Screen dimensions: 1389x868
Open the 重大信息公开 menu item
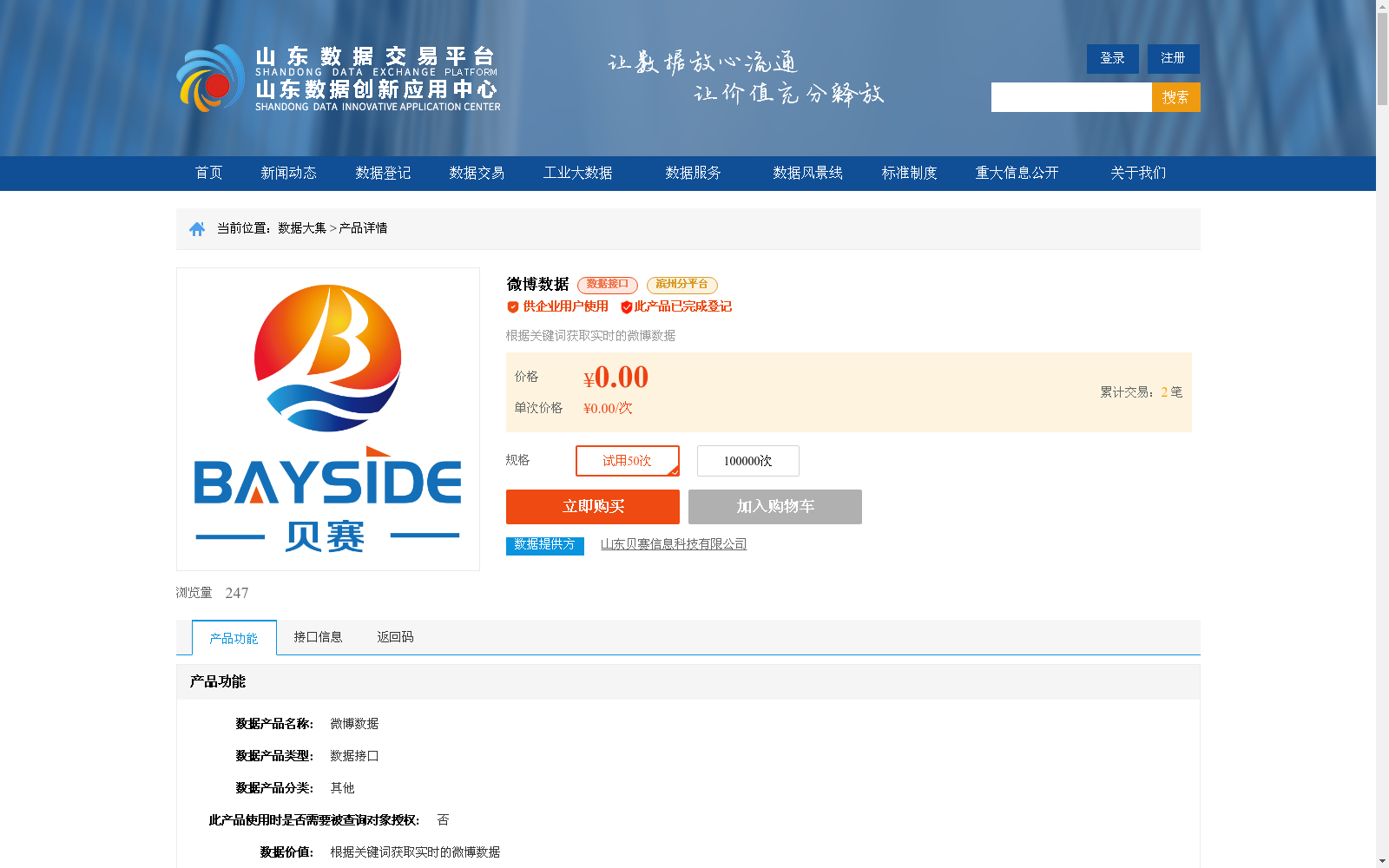click(x=1017, y=173)
